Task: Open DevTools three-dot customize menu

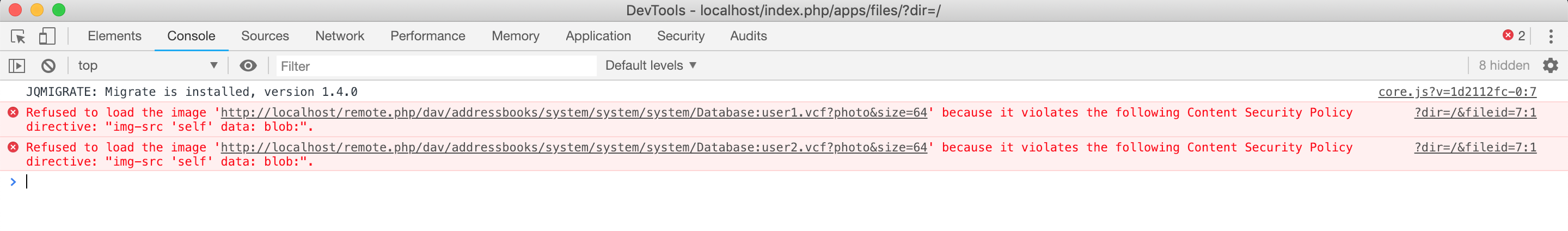Action: tap(1551, 37)
